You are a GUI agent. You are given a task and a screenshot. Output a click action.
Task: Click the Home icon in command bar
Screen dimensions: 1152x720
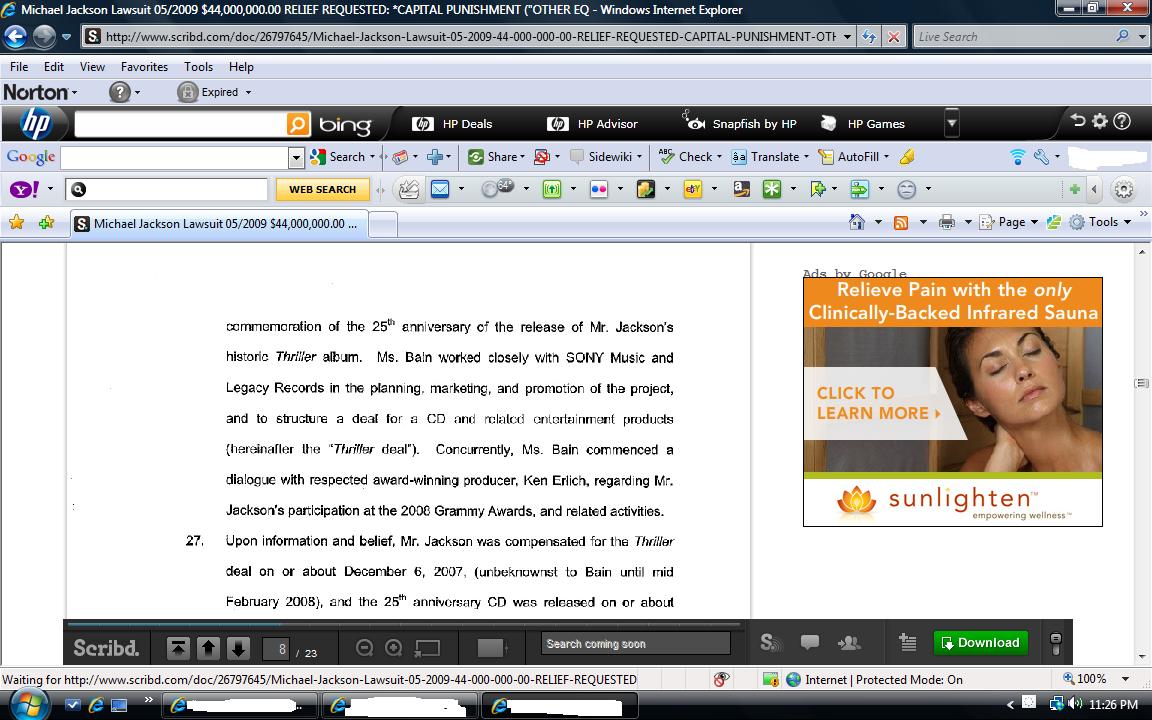click(857, 222)
